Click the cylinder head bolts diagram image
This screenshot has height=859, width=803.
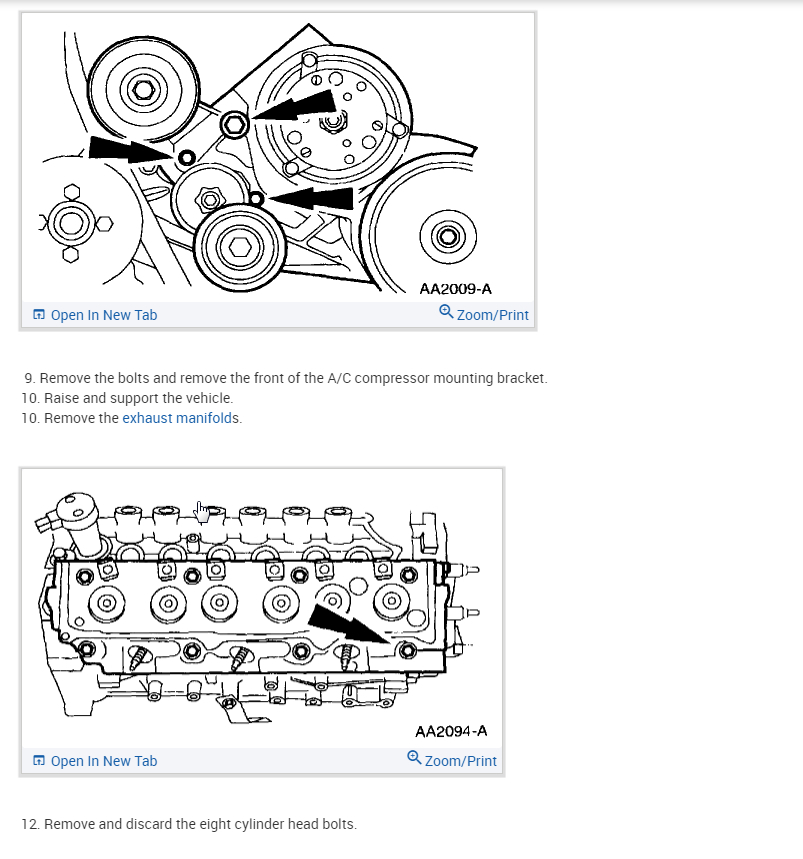point(262,608)
